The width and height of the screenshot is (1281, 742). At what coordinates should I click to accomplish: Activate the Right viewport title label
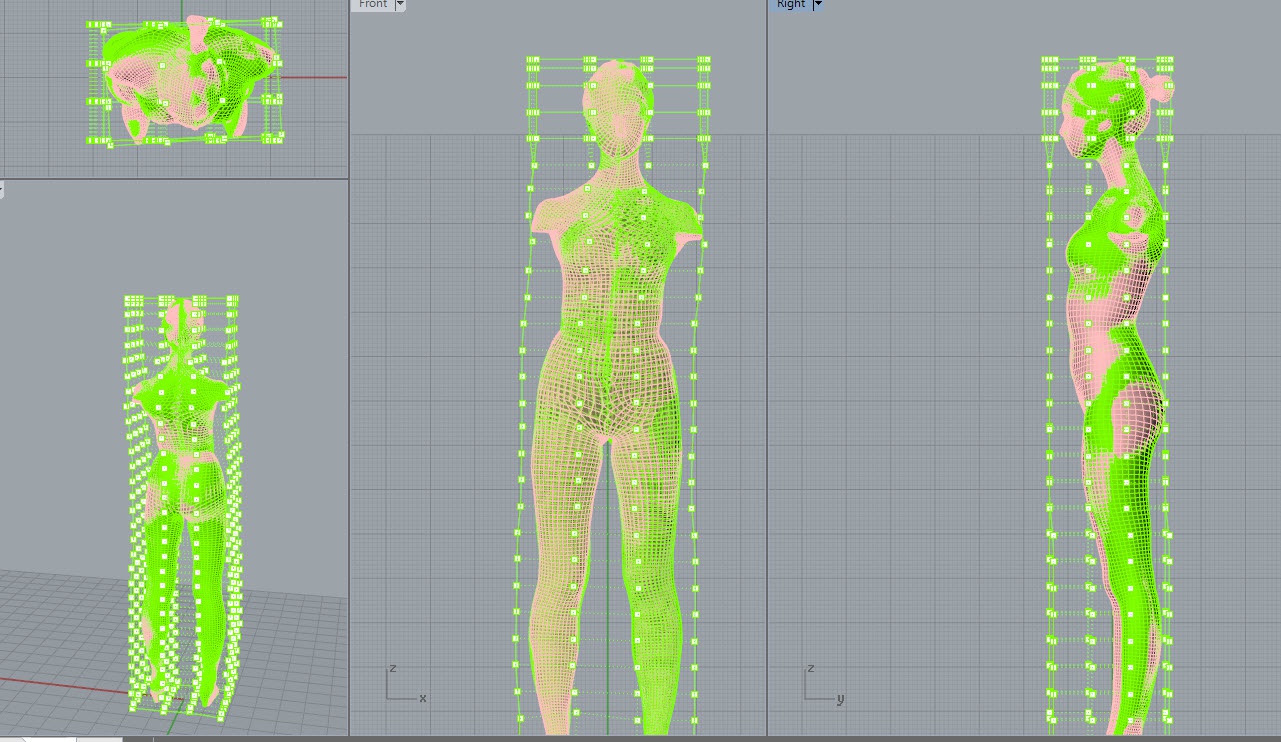(x=791, y=5)
